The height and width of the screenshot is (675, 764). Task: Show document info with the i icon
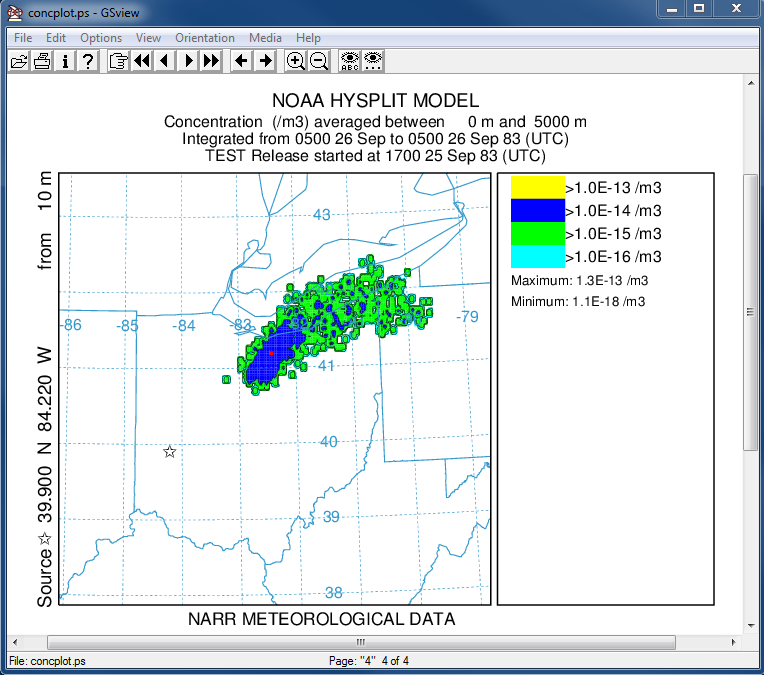(x=65, y=61)
